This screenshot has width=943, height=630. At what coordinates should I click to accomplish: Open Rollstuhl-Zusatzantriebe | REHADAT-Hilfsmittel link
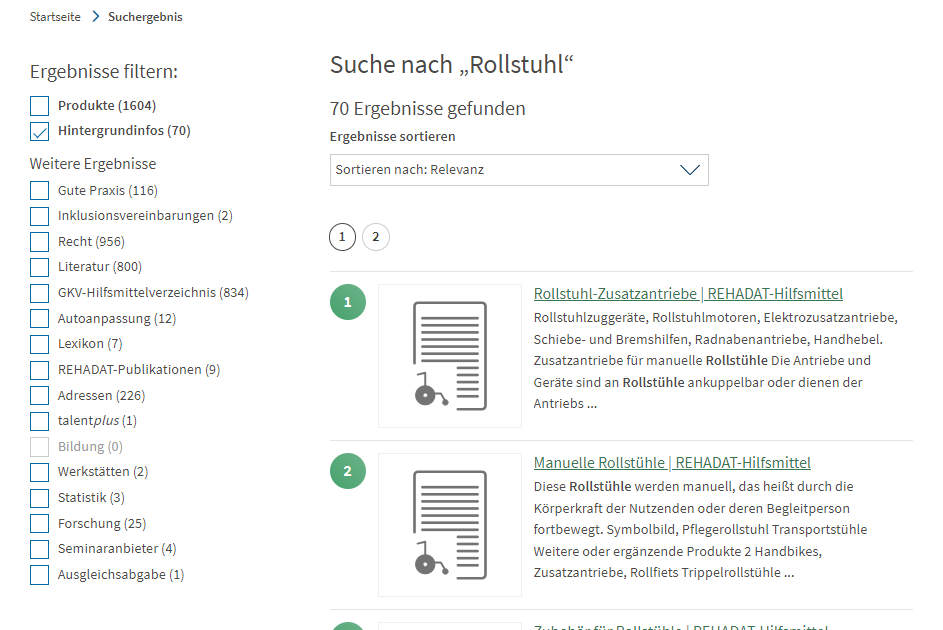point(688,294)
